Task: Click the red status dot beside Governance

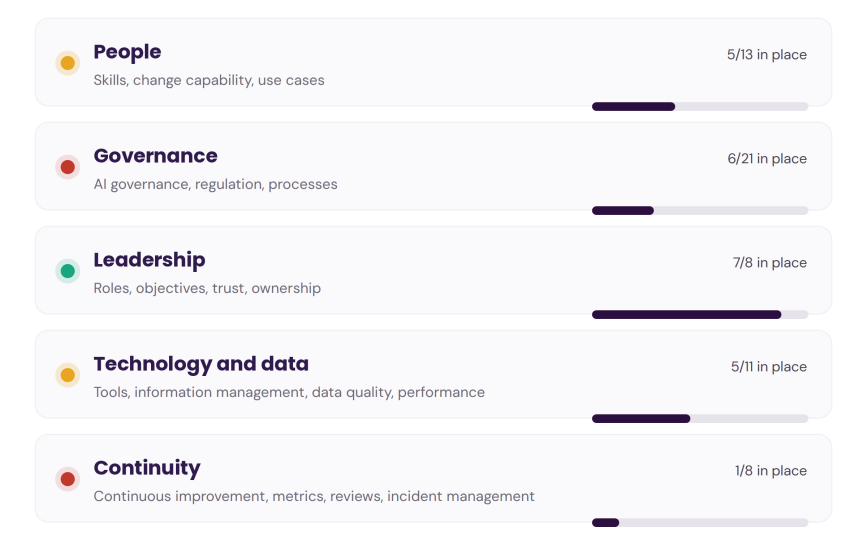Action: pyautogui.click(x=67, y=167)
